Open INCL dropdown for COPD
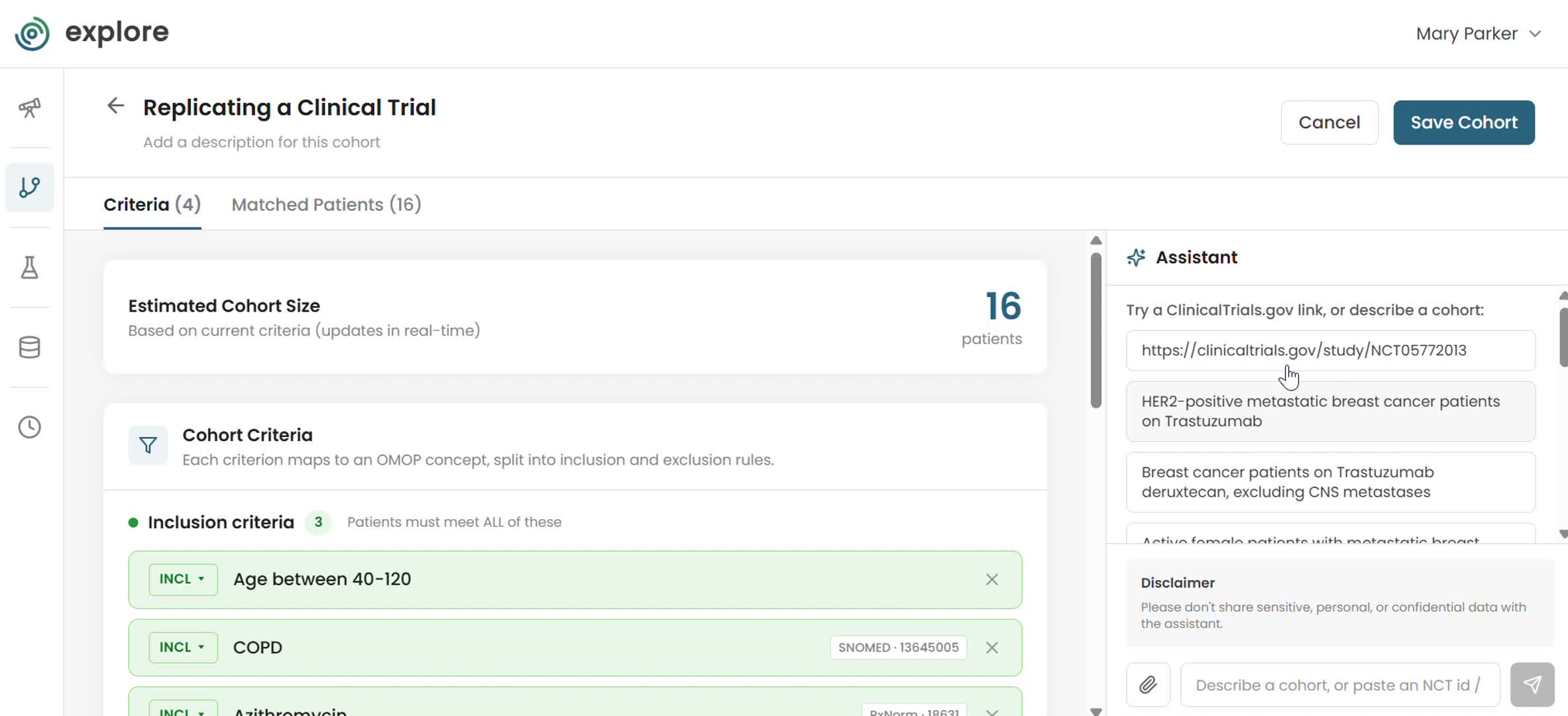The width and height of the screenshot is (1568, 716). coord(183,648)
